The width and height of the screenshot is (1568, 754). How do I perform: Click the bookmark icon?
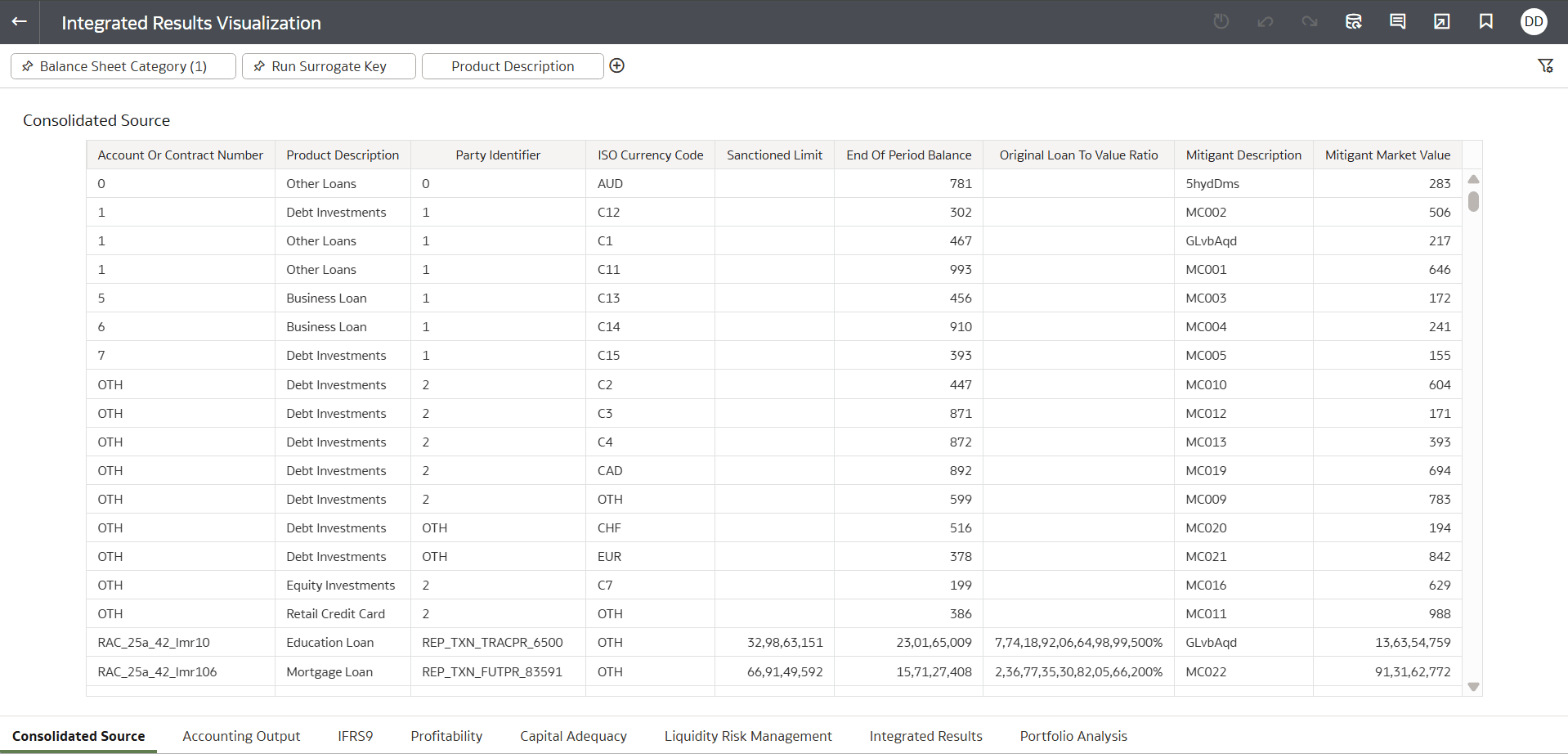1486,21
